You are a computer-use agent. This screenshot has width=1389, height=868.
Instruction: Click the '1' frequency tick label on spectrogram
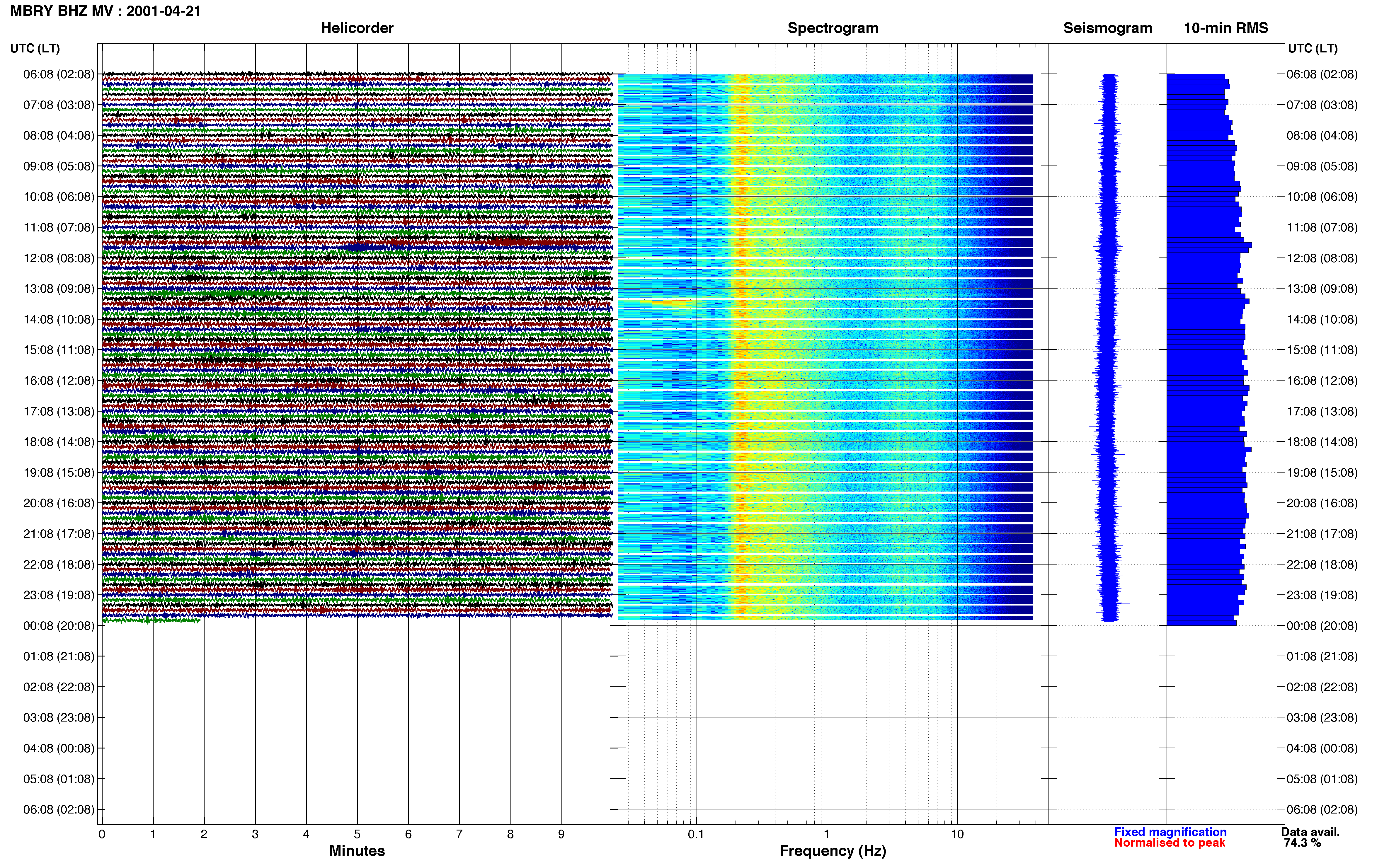tap(827, 834)
